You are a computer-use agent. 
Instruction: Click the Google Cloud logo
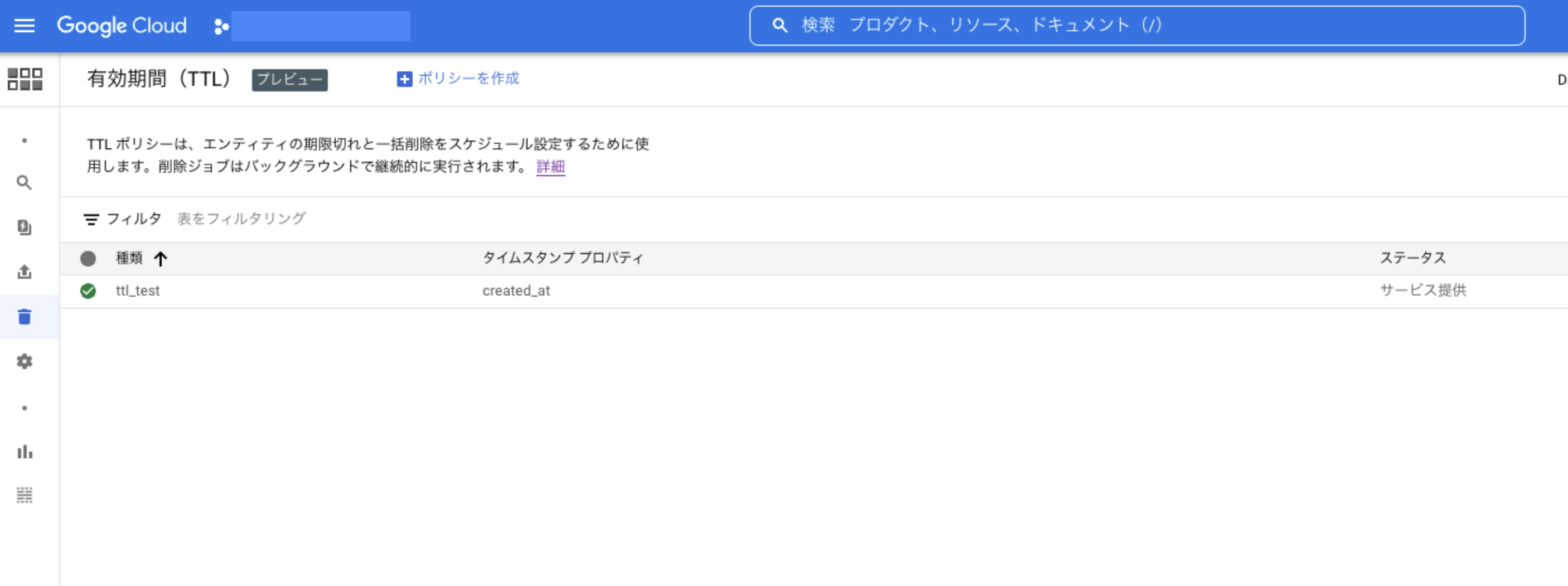coord(122,26)
